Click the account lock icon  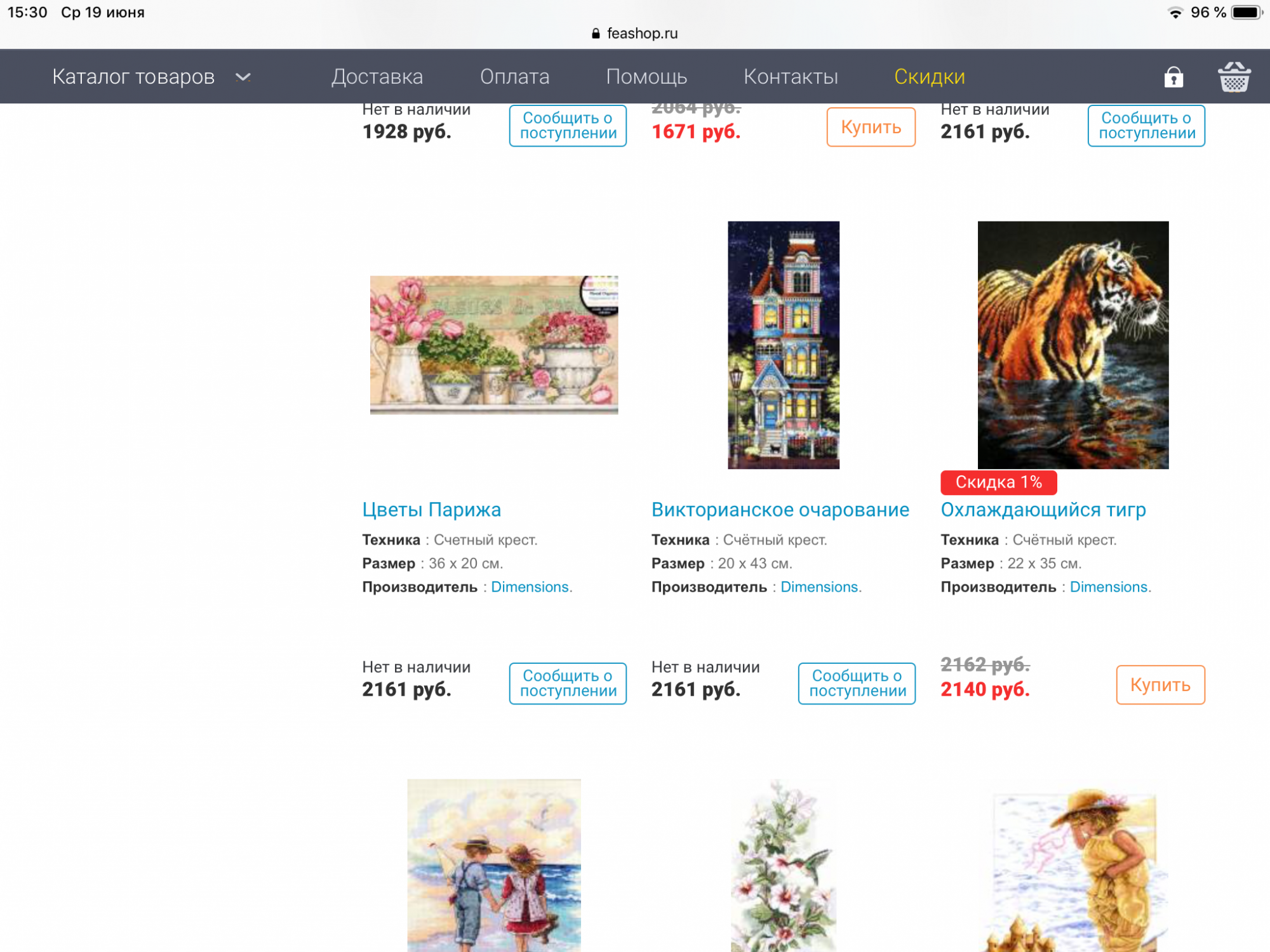pos(1173,77)
